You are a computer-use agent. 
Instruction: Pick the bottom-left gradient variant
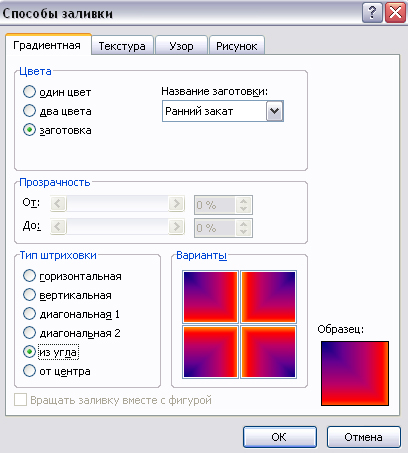tap(210, 352)
